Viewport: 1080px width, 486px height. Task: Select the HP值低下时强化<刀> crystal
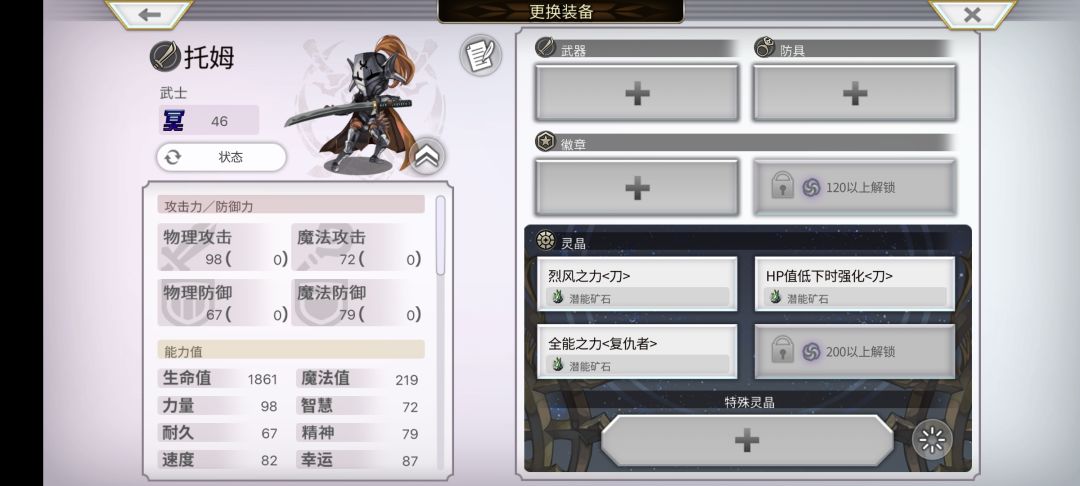coord(855,284)
